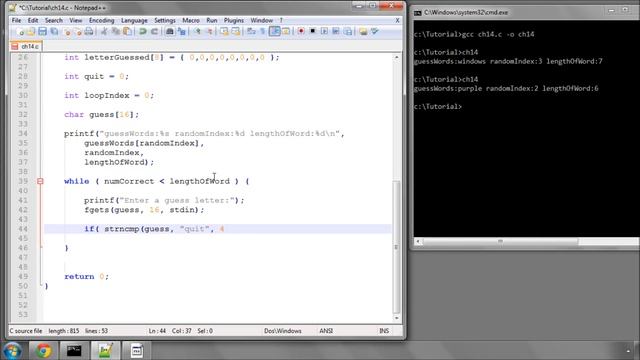The image size is (640, 360).
Task: Open the ? help menu
Action: (x=281, y=20)
